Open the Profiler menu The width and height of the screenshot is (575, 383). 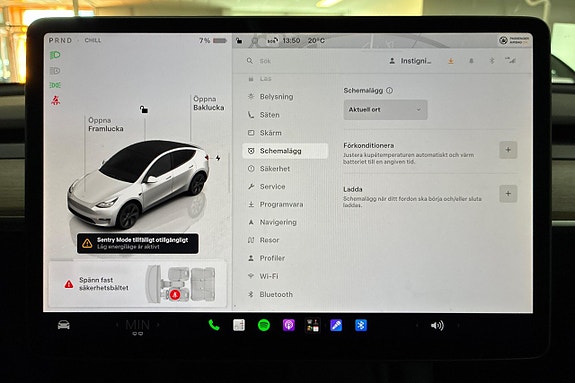tap(285, 258)
